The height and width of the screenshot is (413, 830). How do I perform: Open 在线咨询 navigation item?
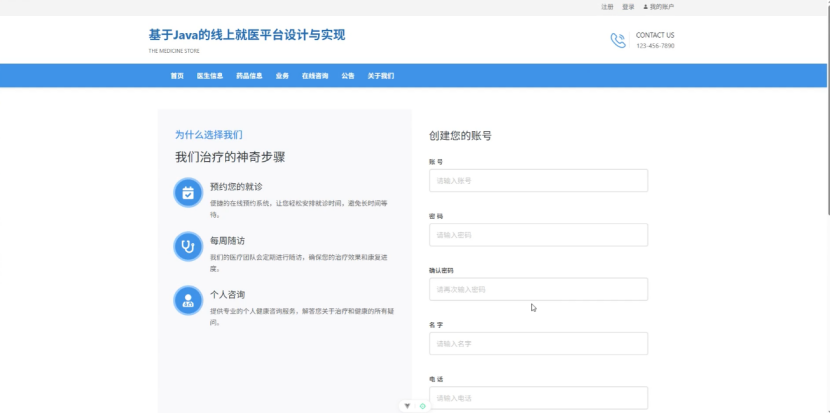[x=315, y=76]
